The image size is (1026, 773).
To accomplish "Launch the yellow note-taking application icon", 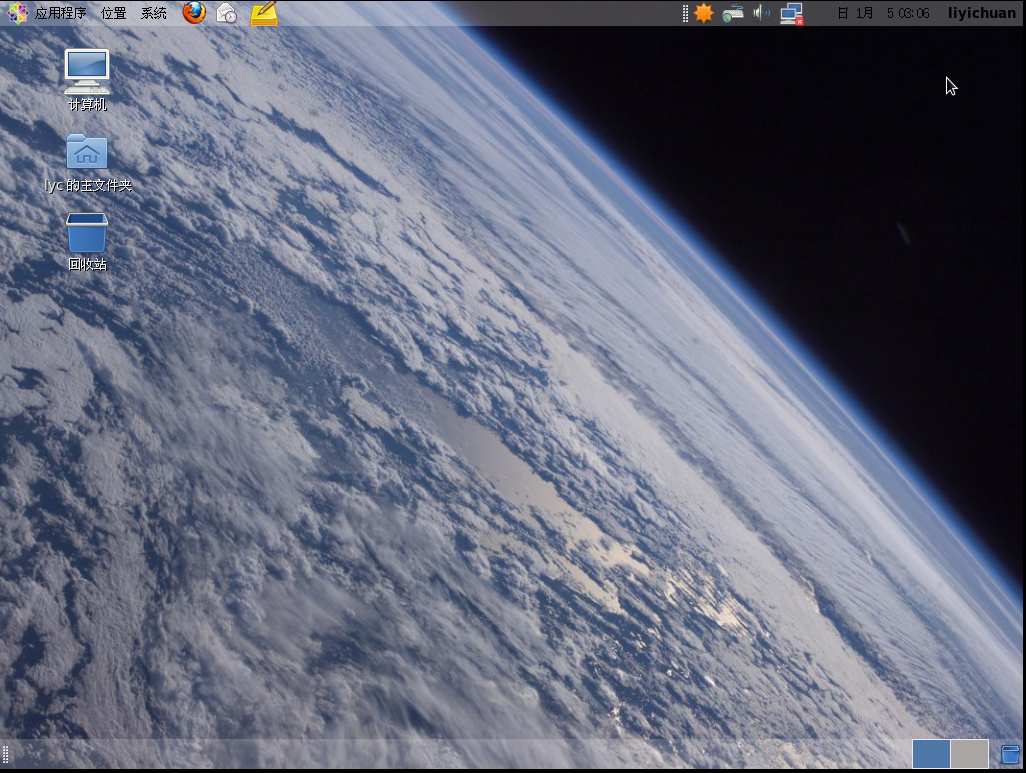I will coord(264,13).
